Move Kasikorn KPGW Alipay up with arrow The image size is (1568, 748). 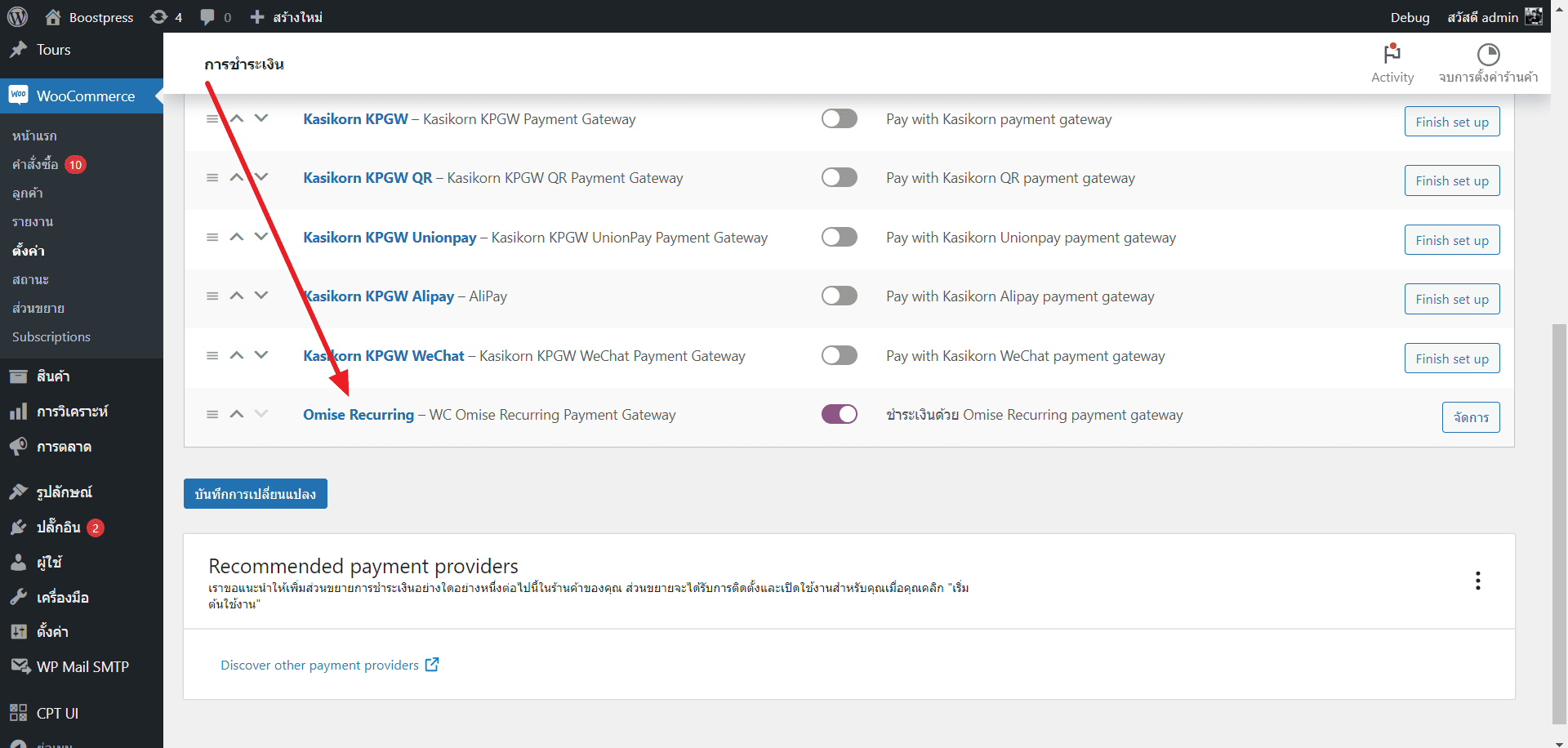click(x=237, y=296)
